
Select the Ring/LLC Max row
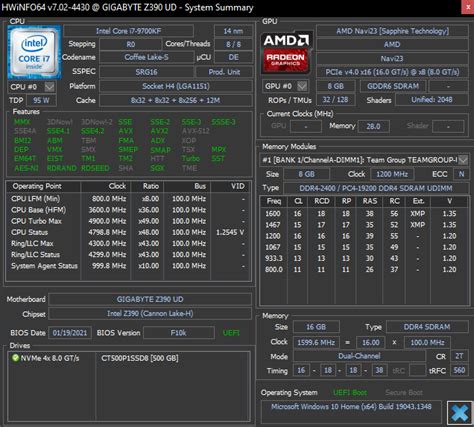pyautogui.click(x=128, y=244)
